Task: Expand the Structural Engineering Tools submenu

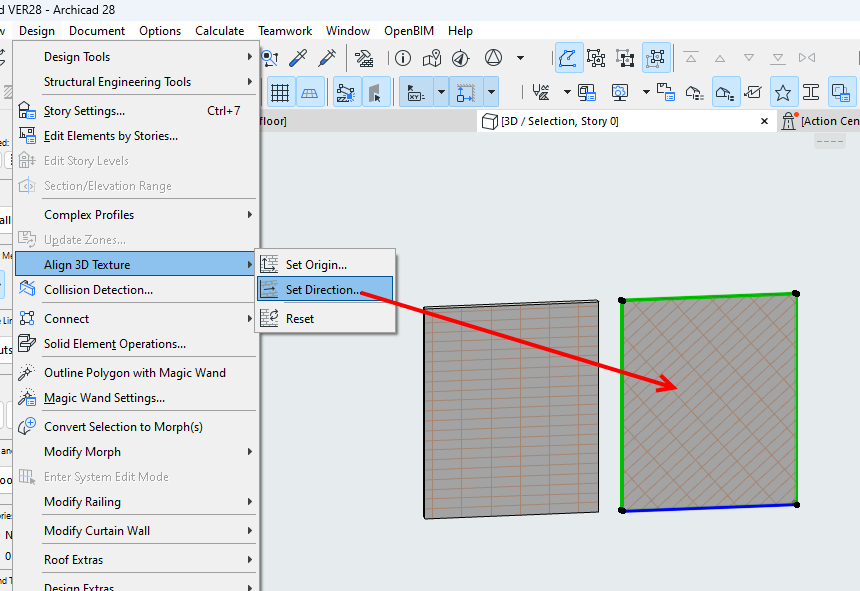Action: (x=135, y=82)
